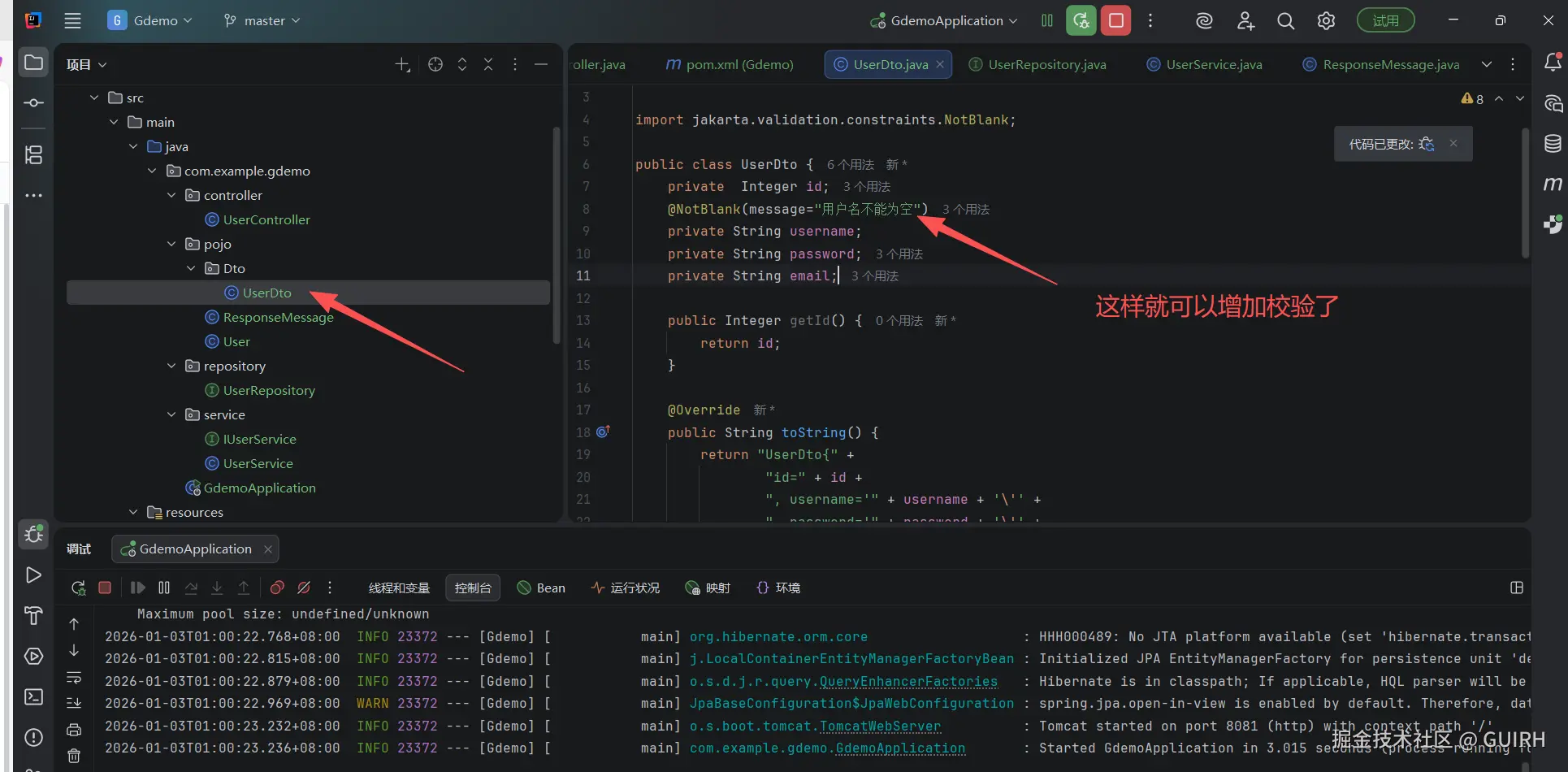Open GdemoApplication run configuration dropdown

[943, 20]
